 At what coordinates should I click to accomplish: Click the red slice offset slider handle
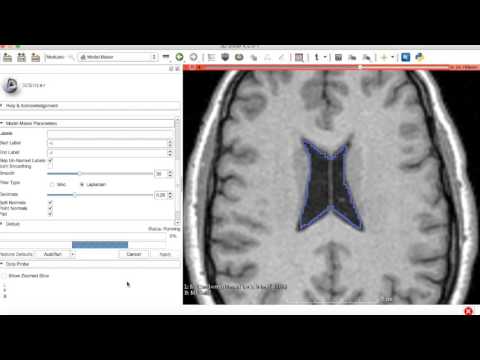pyautogui.click(x=360, y=67)
